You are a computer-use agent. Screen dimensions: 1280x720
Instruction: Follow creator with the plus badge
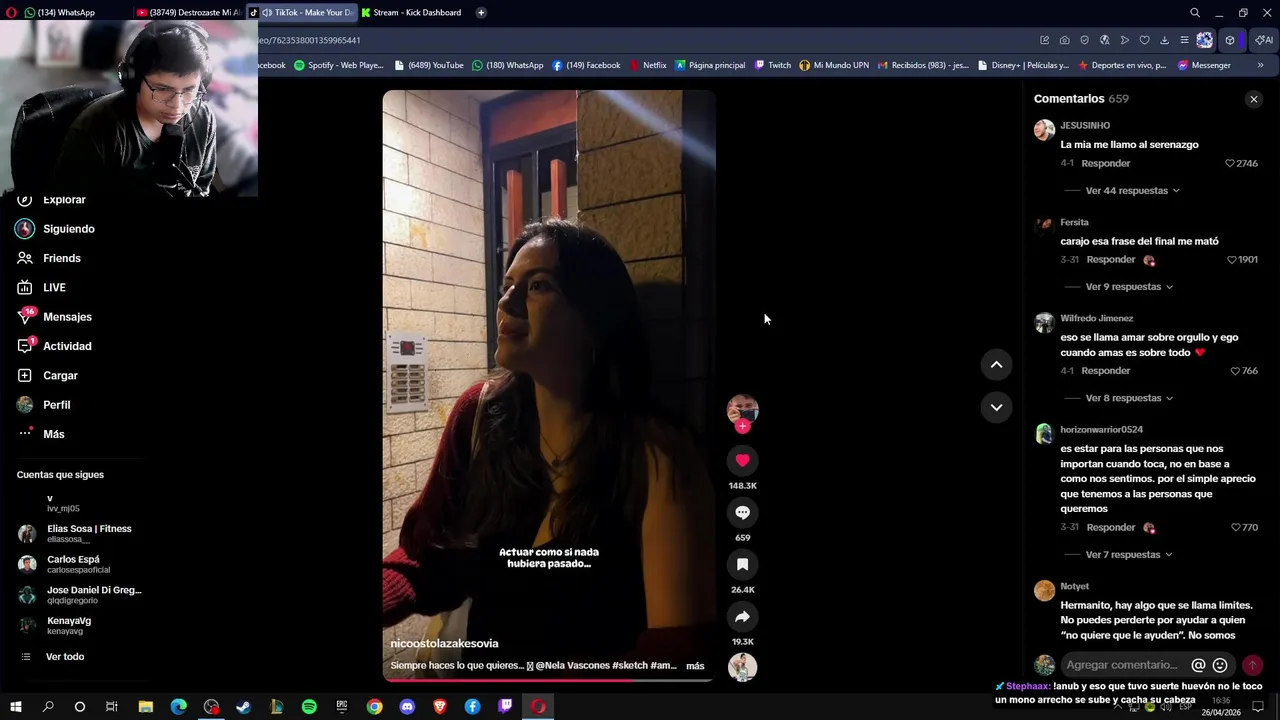pyautogui.click(x=742, y=426)
